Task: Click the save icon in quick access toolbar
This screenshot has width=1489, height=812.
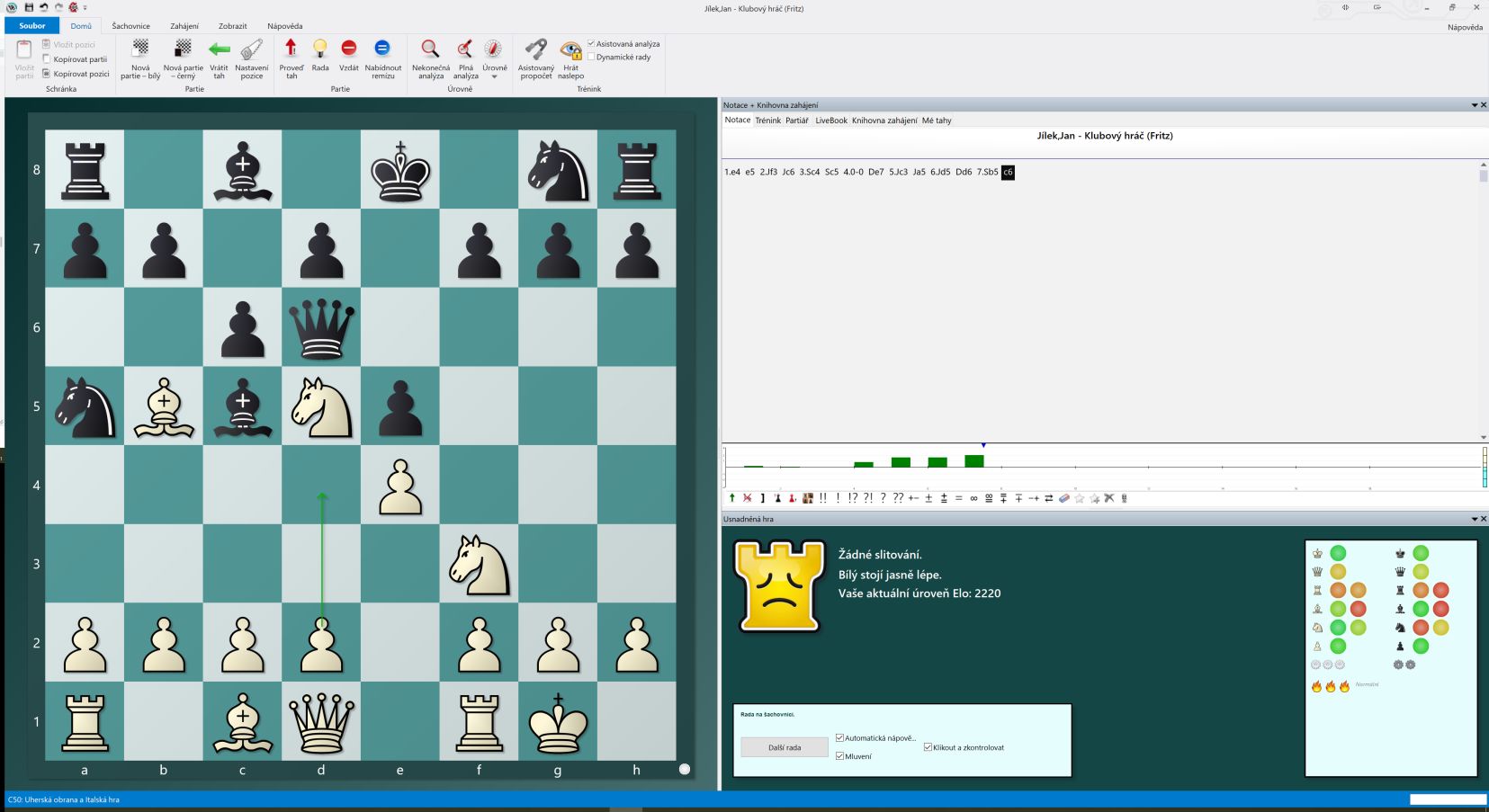Action: (x=30, y=7)
